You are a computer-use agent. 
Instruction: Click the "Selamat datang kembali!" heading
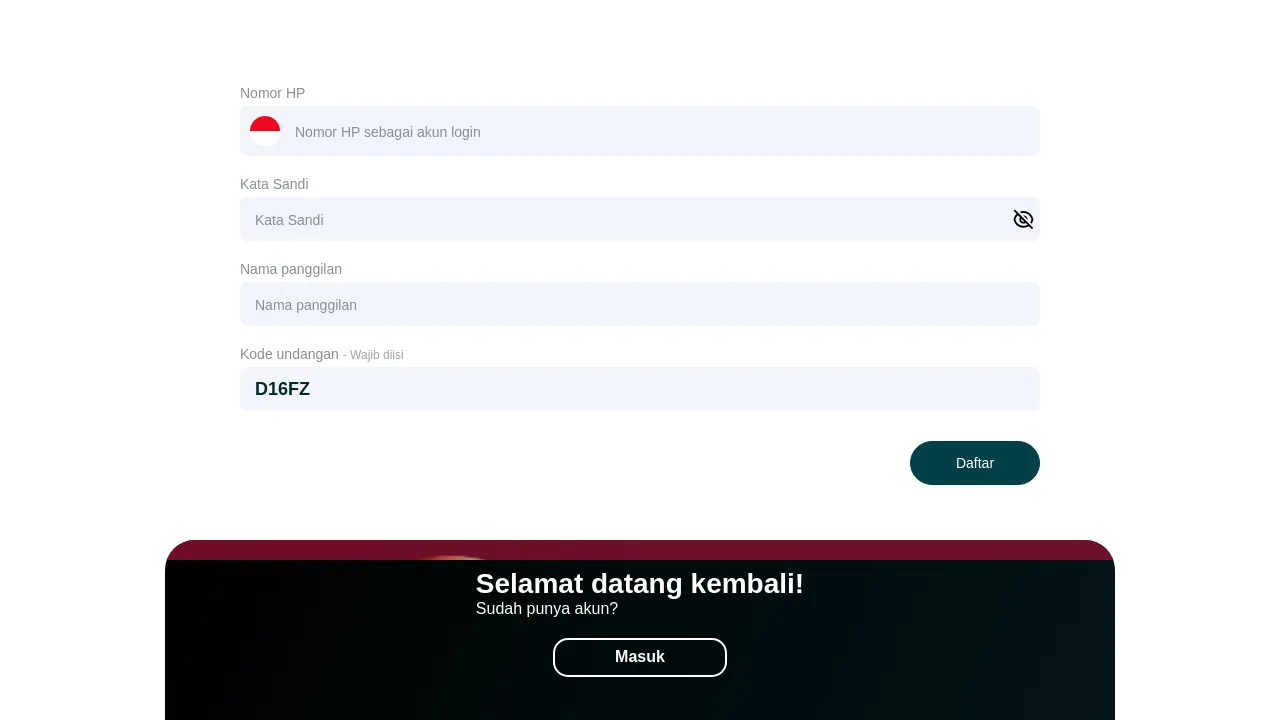(x=640, y=584)
